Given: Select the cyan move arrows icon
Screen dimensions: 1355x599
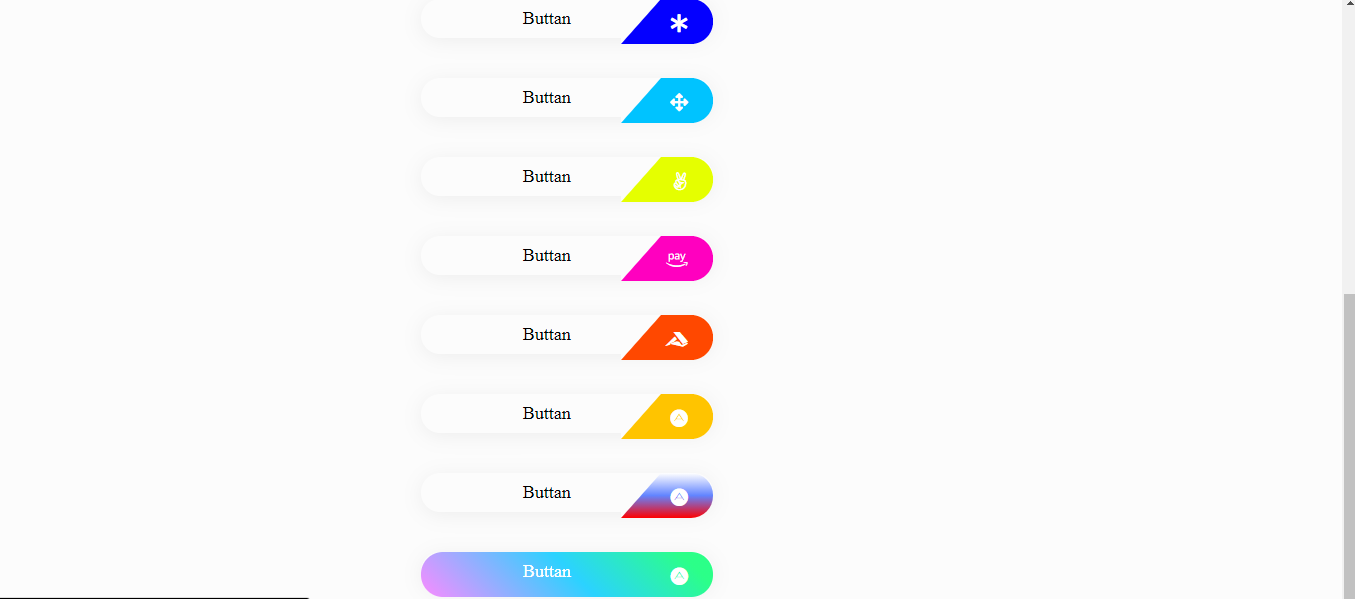Looking at the screenshot, I should pos(679,100).
